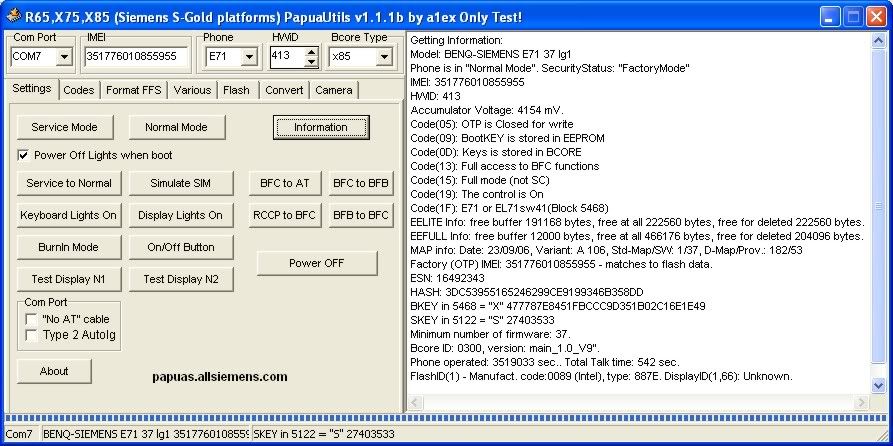Click Display Lights On button
The height and width of the screenshot is (446, 893).
click(181, 215)
